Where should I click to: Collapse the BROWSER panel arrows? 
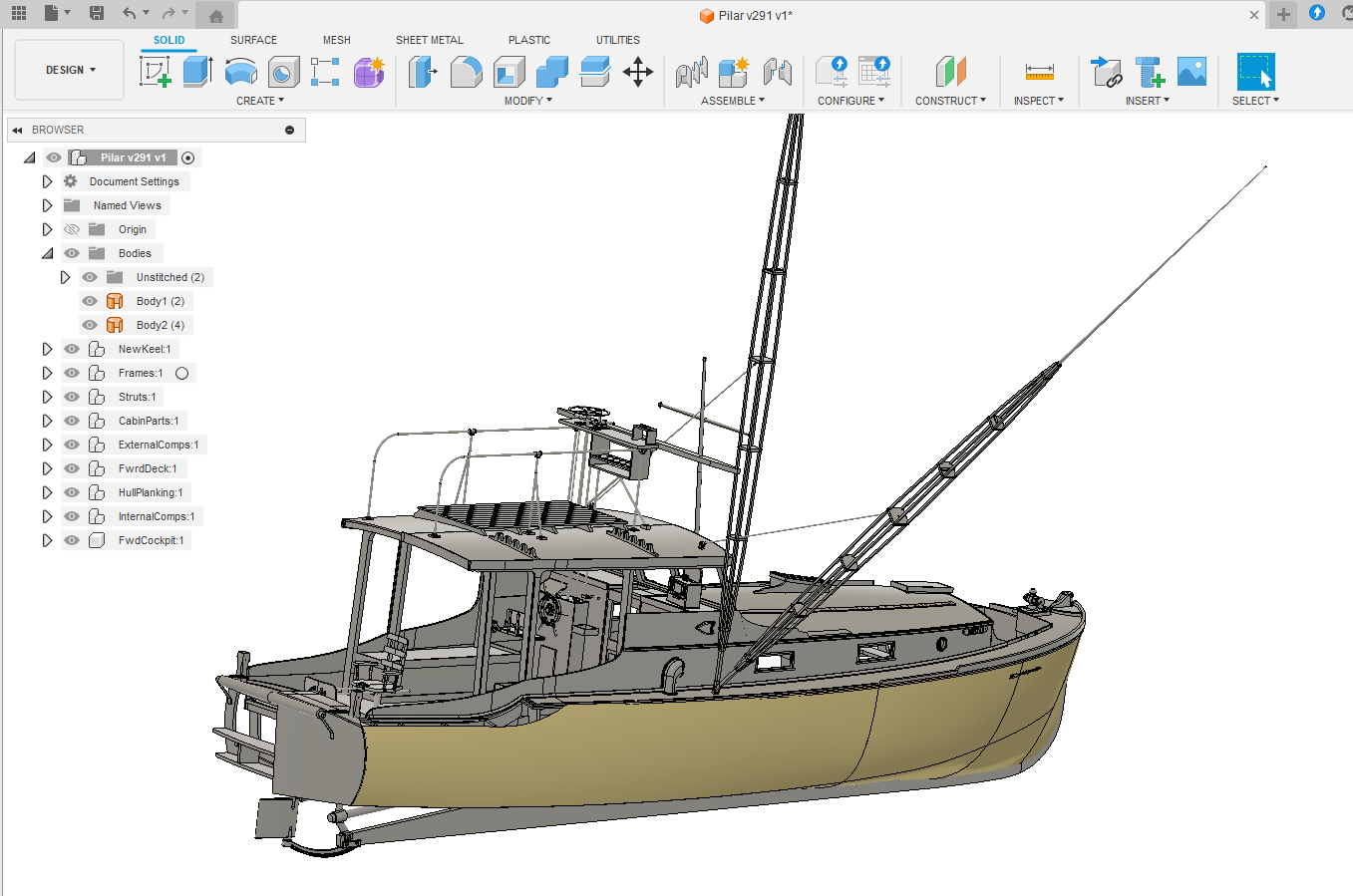17,130
